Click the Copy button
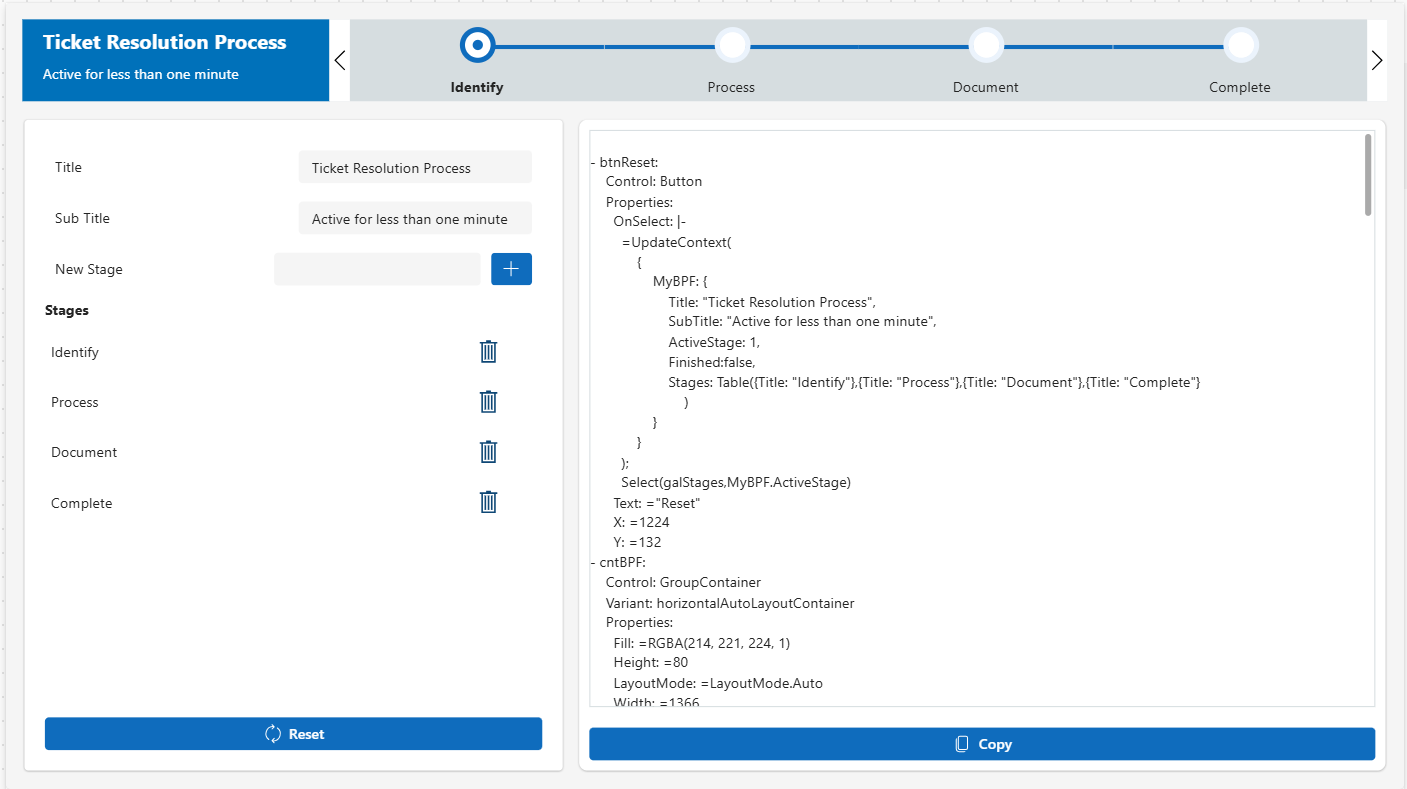 982,744
